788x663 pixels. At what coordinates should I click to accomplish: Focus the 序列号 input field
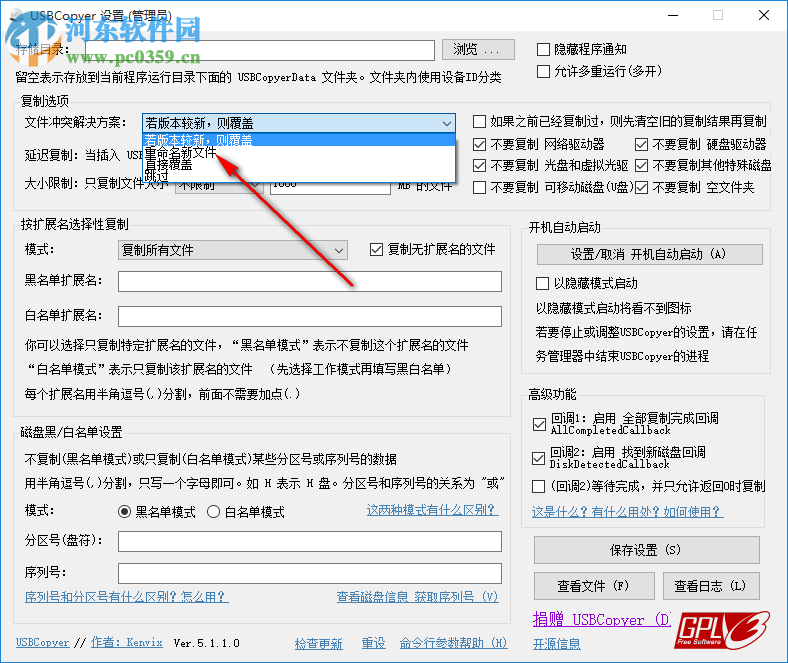[310, 573]
